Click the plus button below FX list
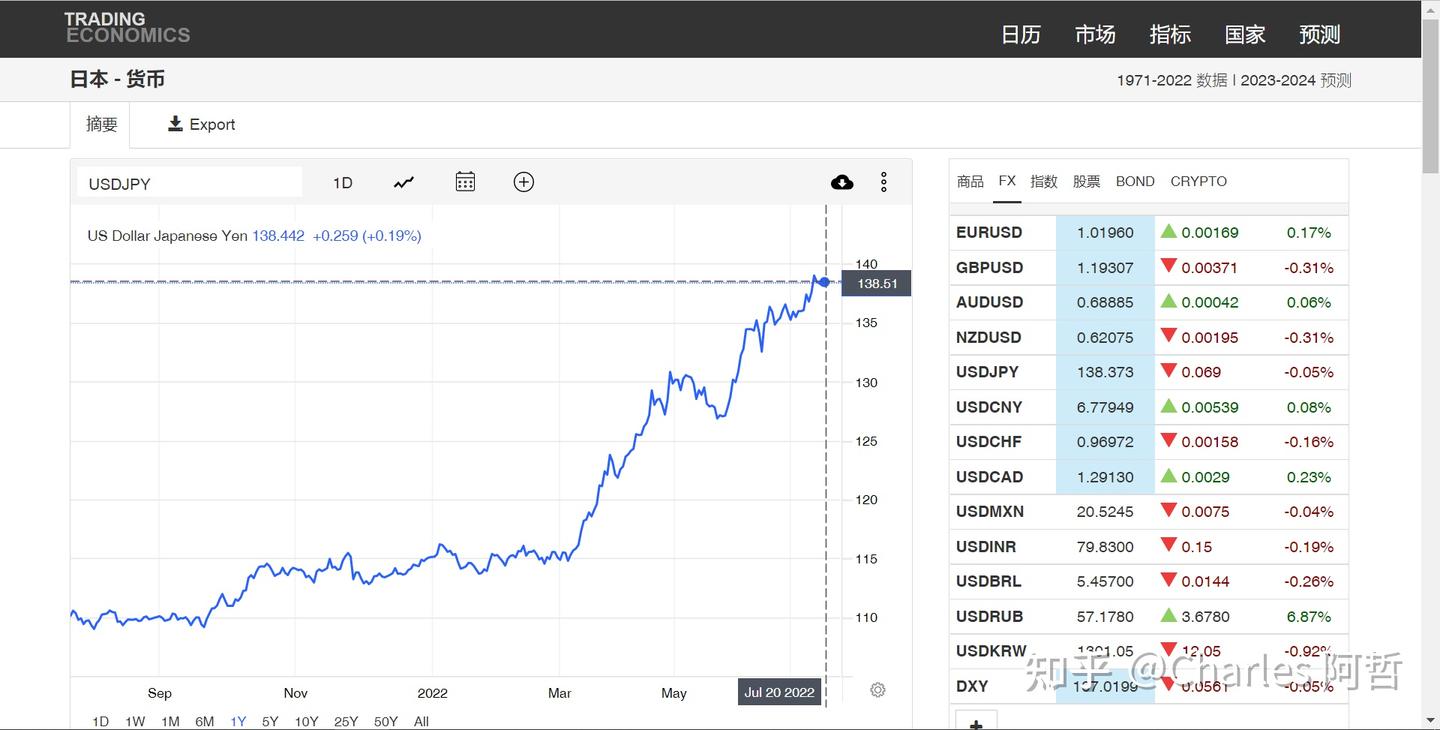This screenshot has height=730, width=1440. point(976,723)
